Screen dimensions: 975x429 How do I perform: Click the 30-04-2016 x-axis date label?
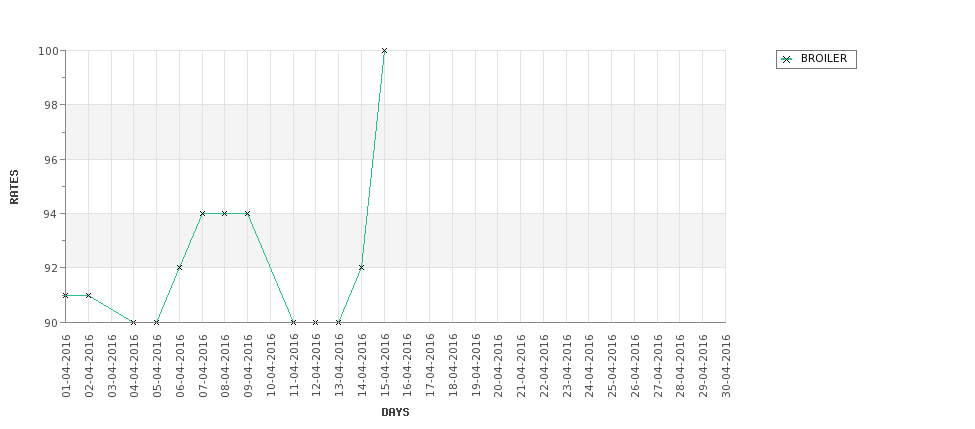(726, 365)
